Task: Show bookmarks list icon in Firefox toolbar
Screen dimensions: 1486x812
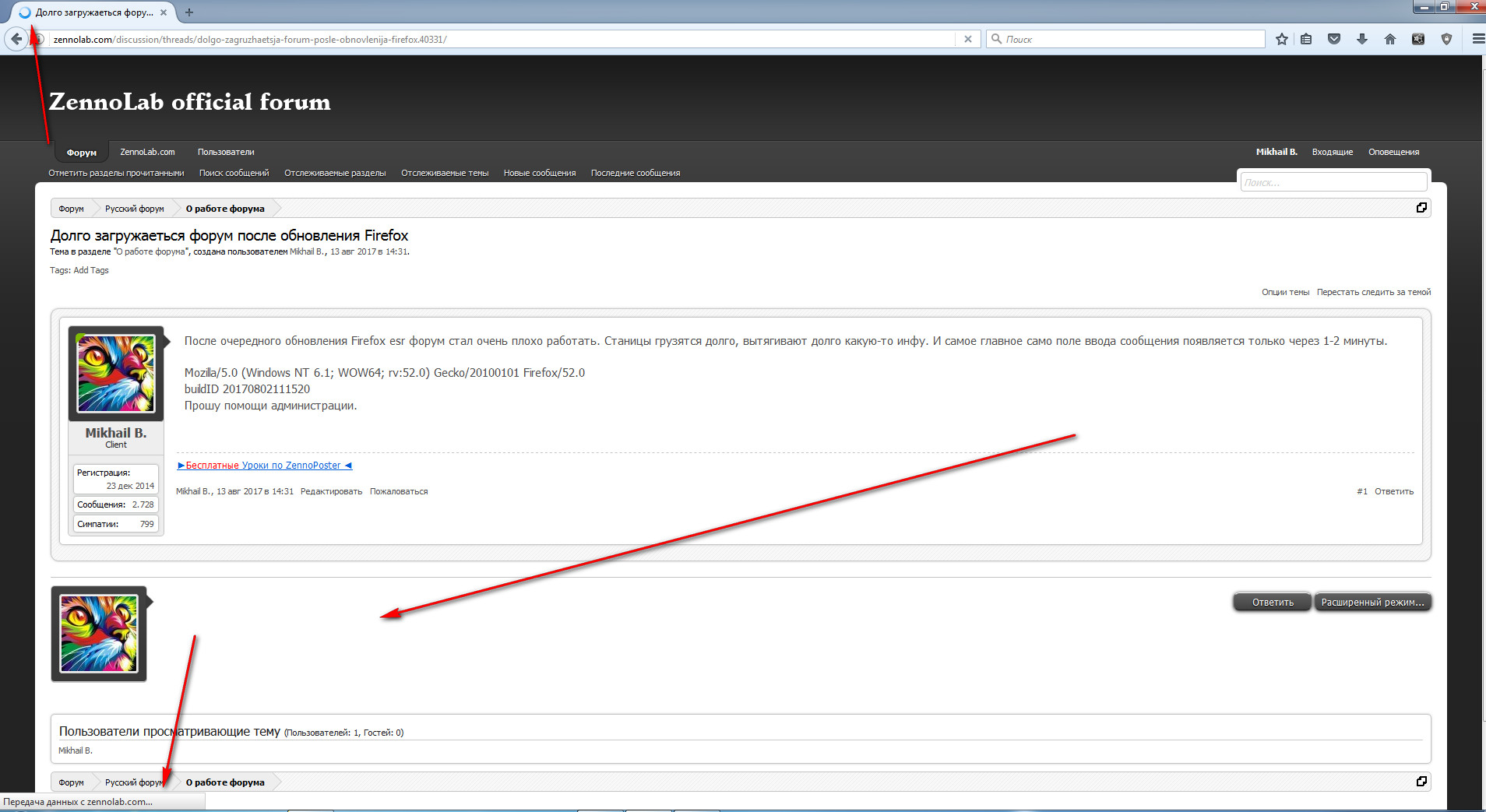Action: 1307,39
